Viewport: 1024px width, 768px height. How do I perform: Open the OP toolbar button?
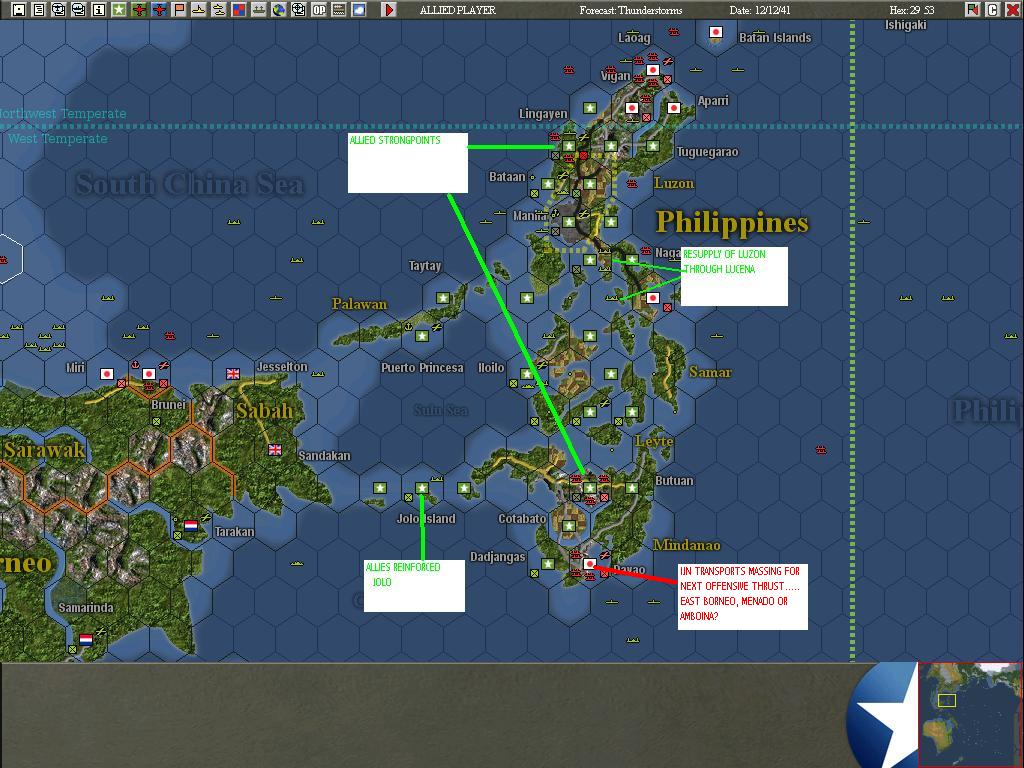(x=319, y=10)
